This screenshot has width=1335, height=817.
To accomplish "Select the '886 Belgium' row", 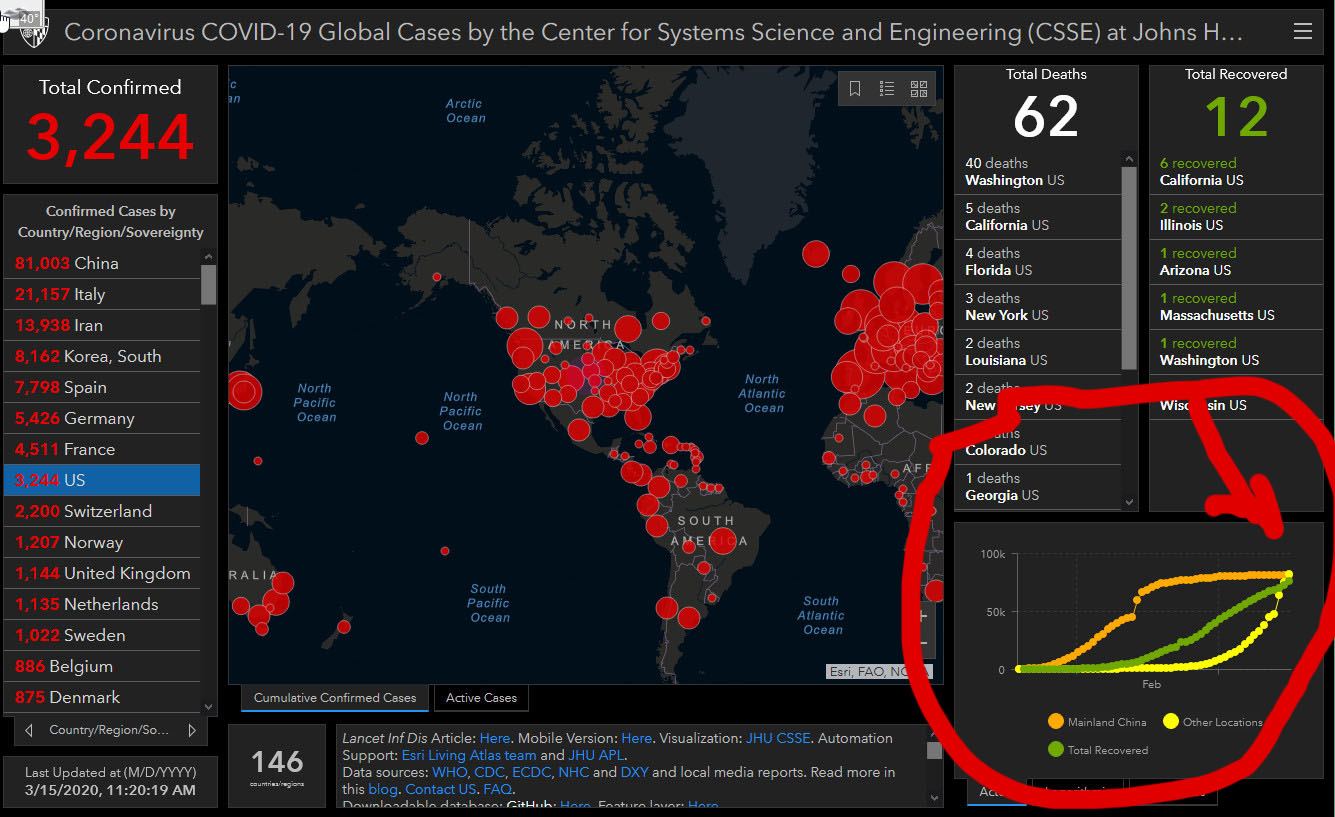I will [102, 666].
